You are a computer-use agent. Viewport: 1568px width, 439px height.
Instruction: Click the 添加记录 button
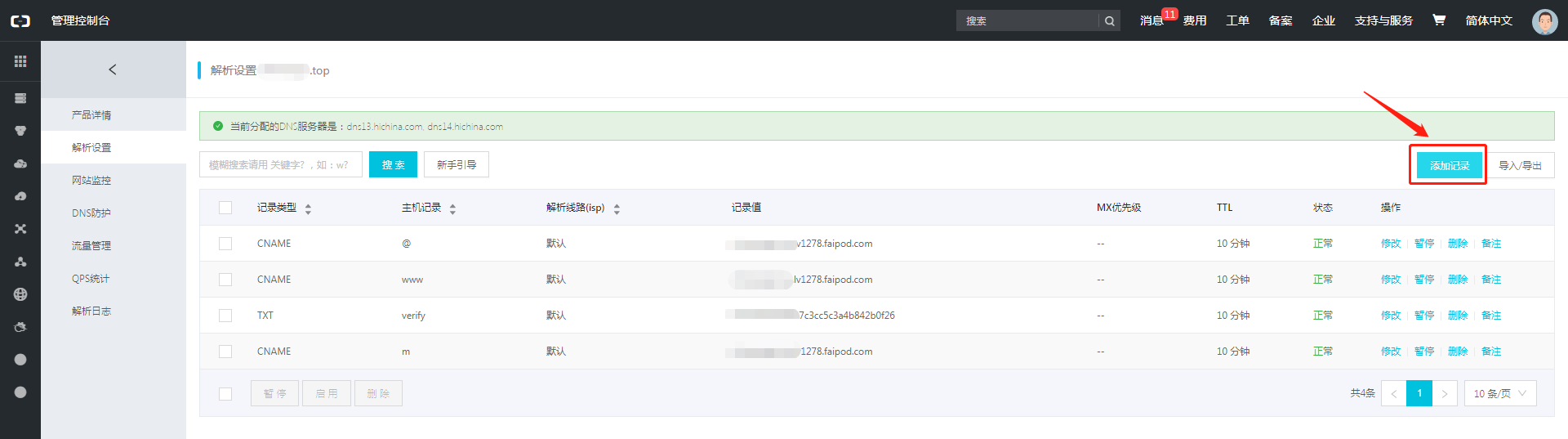(1449, 165)
